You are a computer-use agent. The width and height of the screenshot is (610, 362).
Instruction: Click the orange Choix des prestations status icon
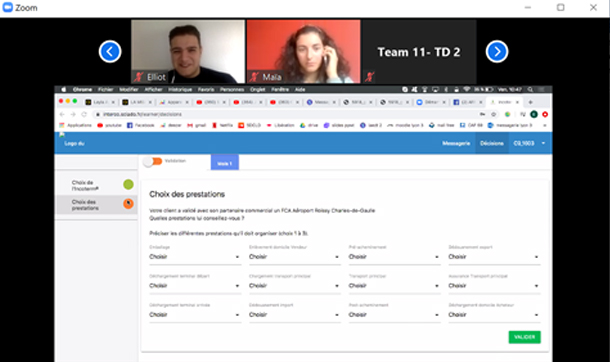[x=128, y=203]
